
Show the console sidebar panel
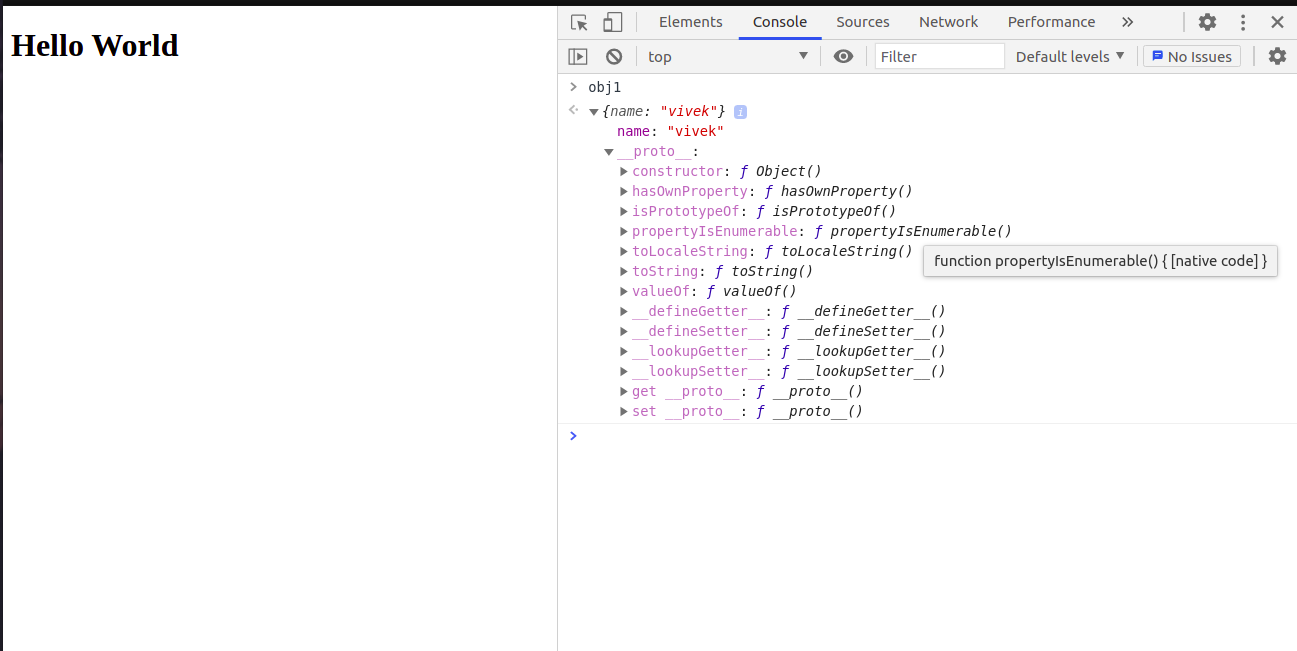point(578,57)
